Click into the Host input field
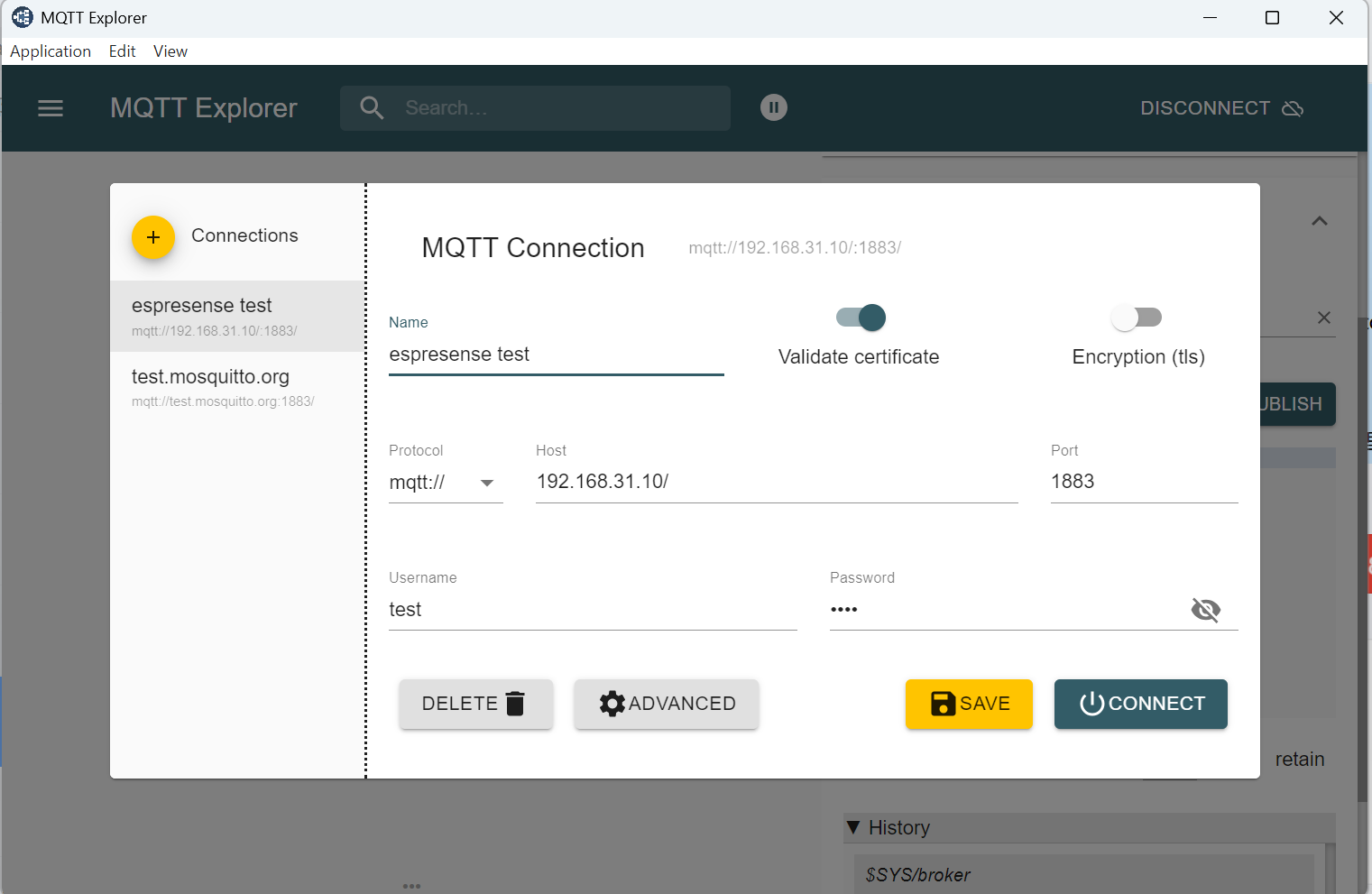The width and height of the screenshot is (1372, 894). point(776,482)
